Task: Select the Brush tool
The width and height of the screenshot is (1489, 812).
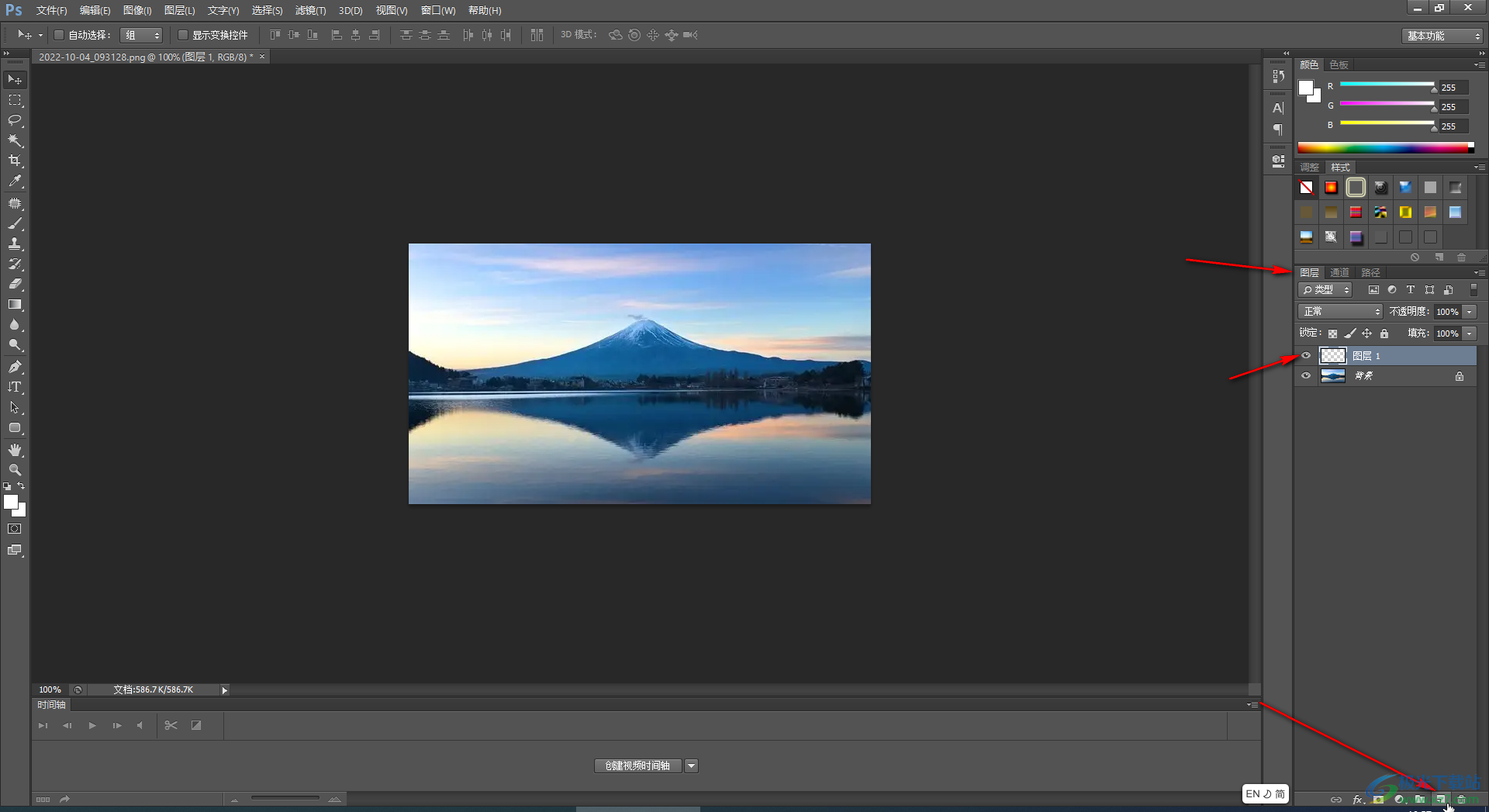Action: pyautogui.click(x=15, y=224)
